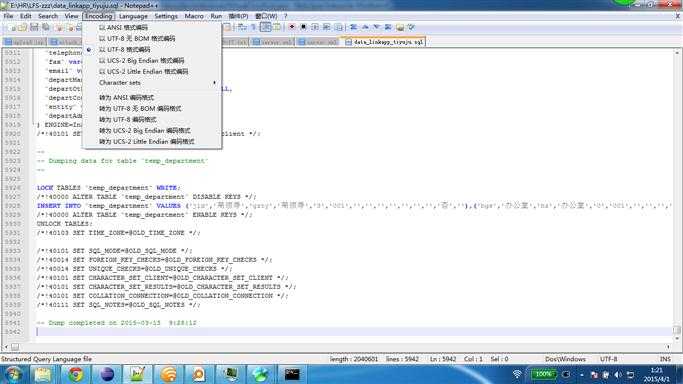
Task: Open the Search menu
Action: coord(48,16)
